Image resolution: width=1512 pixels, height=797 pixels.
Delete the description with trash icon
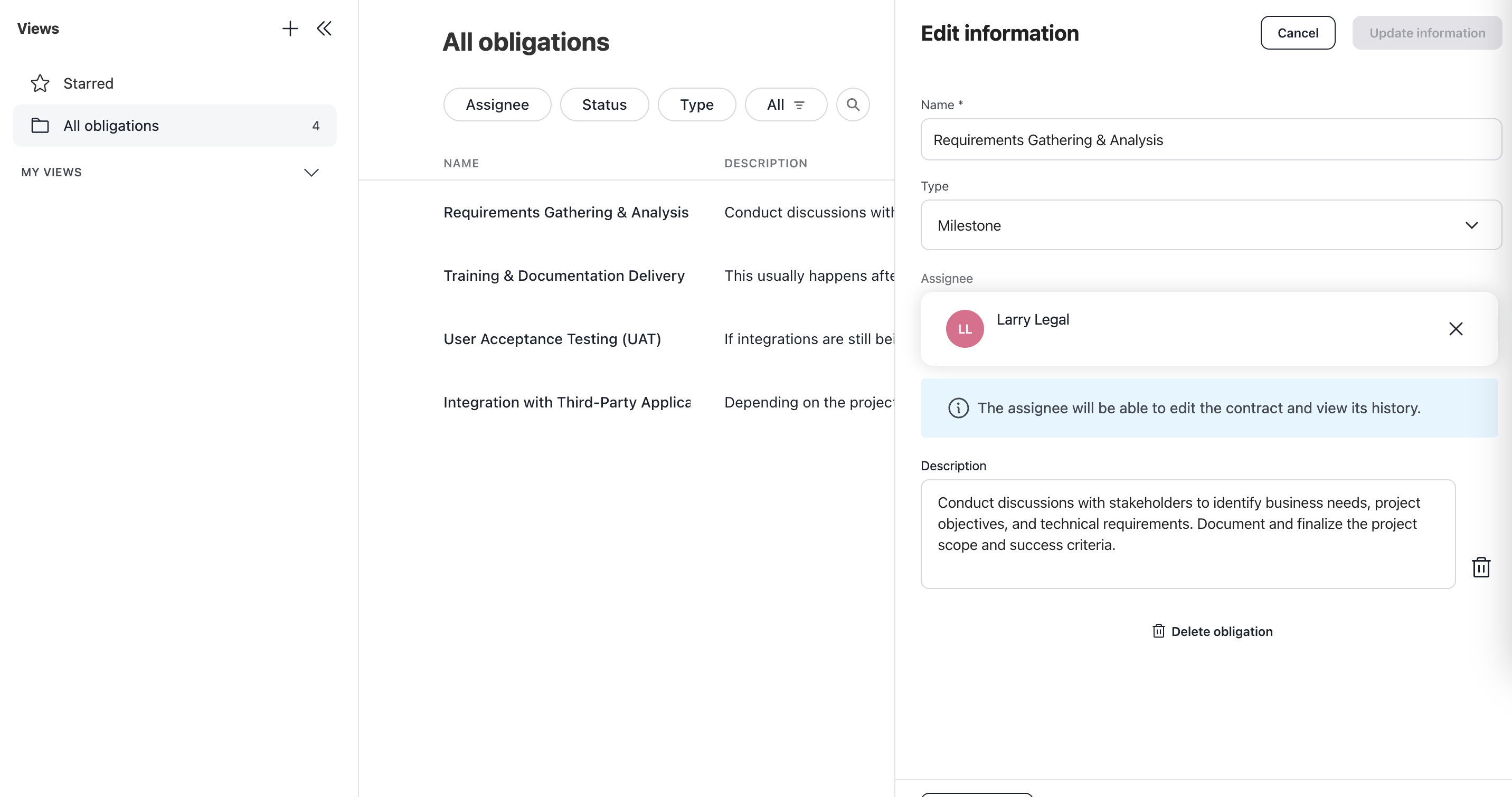[1481, 567]
